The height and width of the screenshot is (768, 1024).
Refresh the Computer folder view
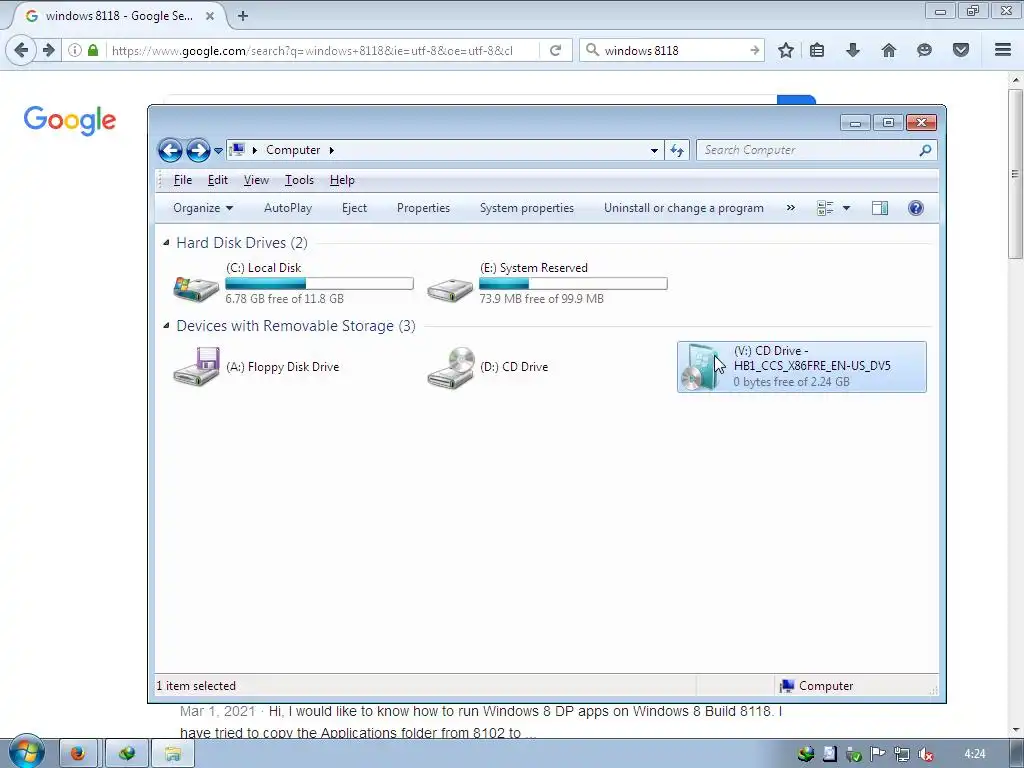[x=677, y=150]
